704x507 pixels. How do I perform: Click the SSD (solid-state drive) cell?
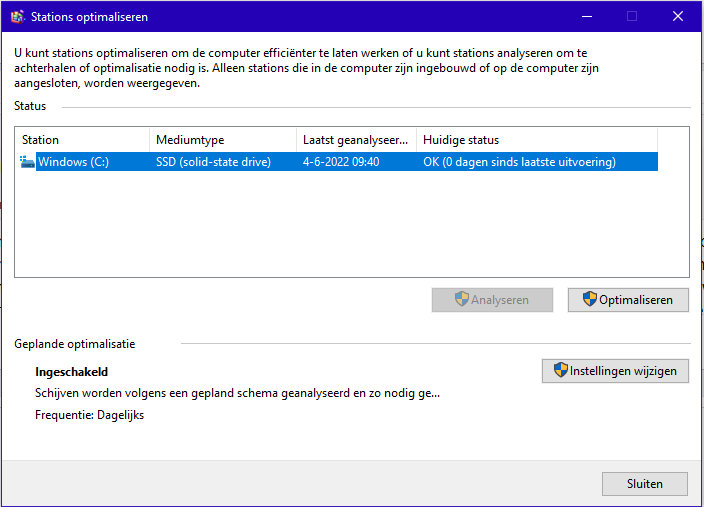[x=213, y=162]
